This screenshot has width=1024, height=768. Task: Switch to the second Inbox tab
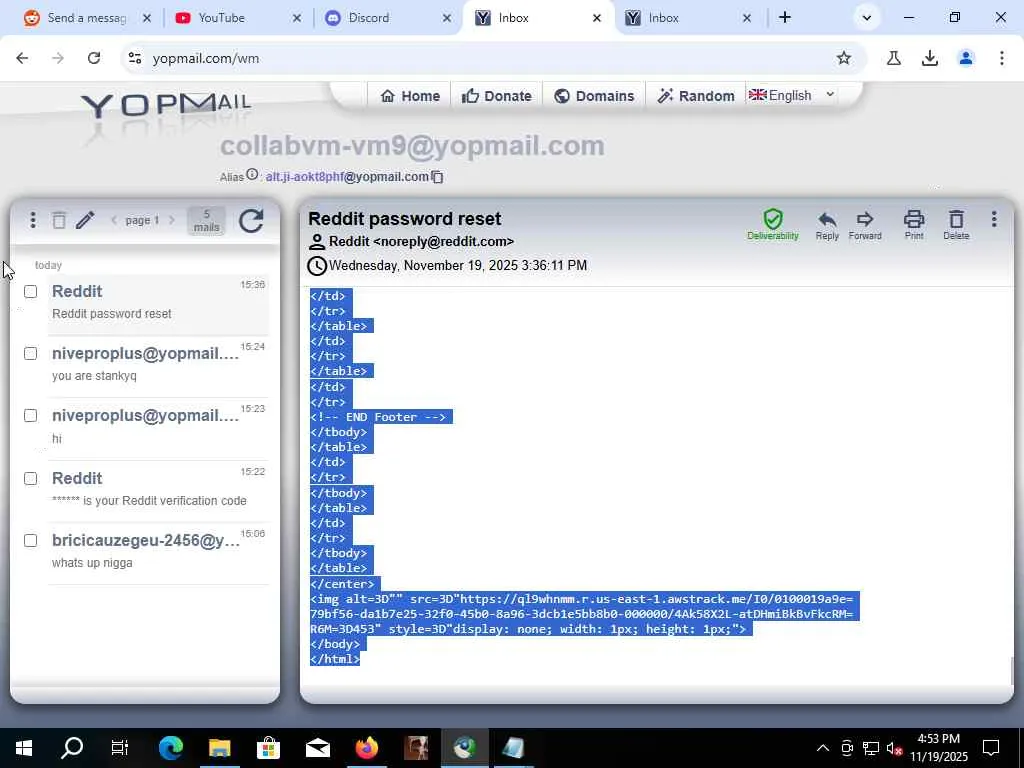pyautogui.click(x=686, y=18)
